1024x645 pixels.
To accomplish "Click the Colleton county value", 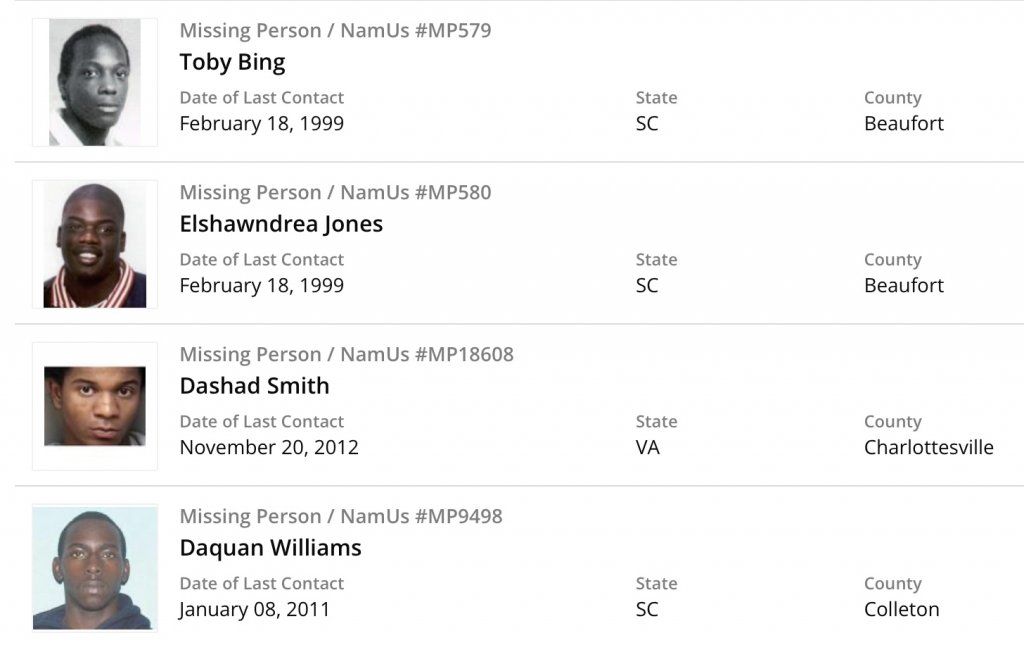I will tap(901, 609).
